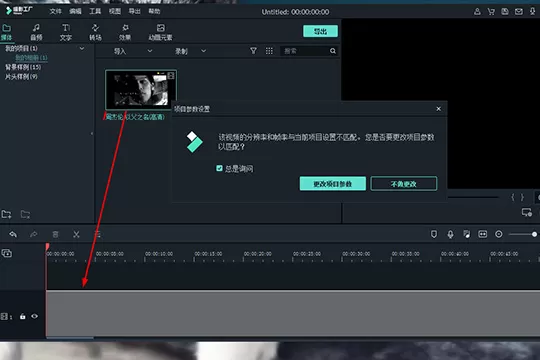Click the left curly brace mark-in icon
The height and width of the screenshot is (360, 540).
513,197
